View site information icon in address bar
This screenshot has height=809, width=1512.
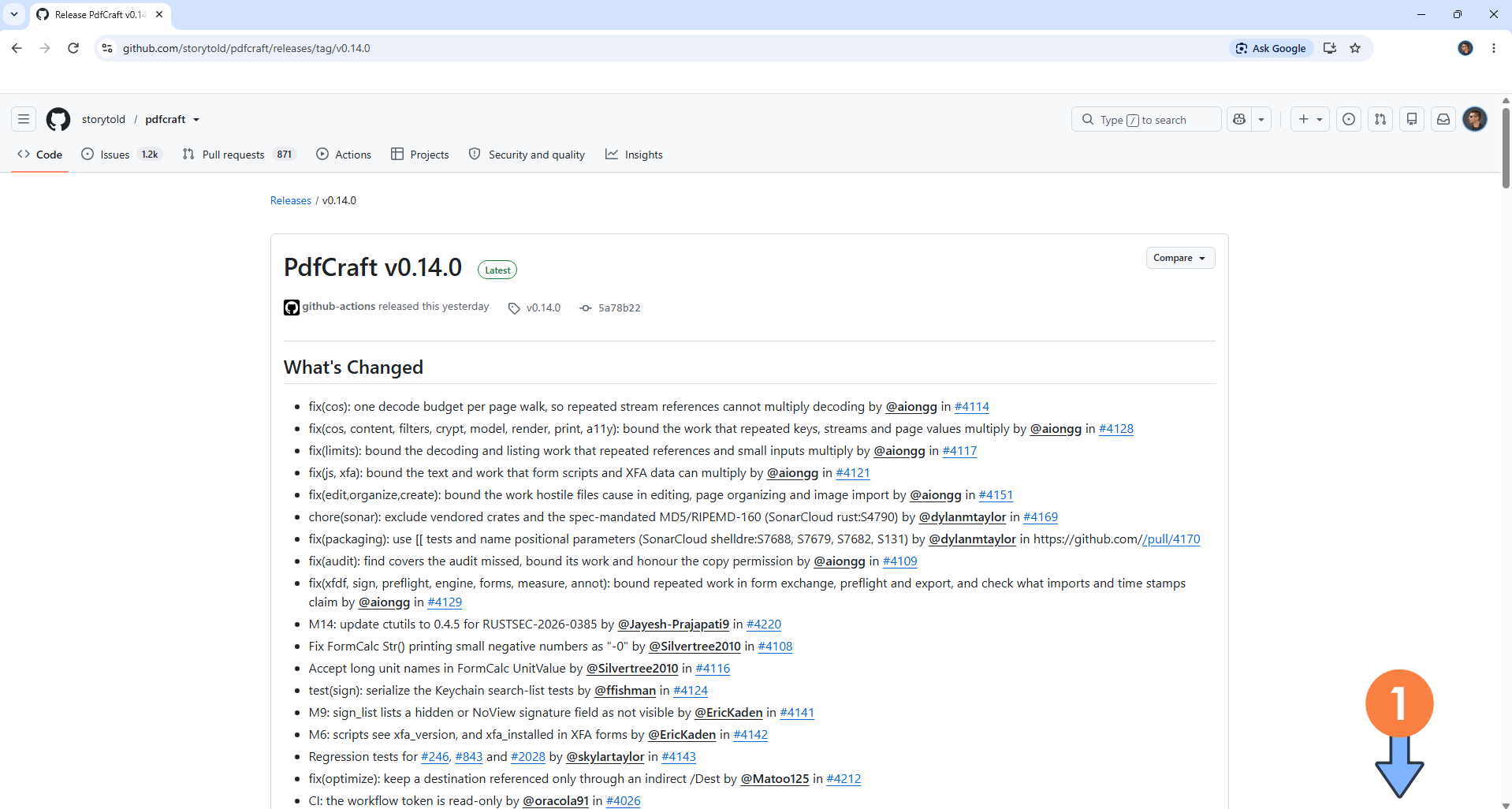(x=107, y=48)
